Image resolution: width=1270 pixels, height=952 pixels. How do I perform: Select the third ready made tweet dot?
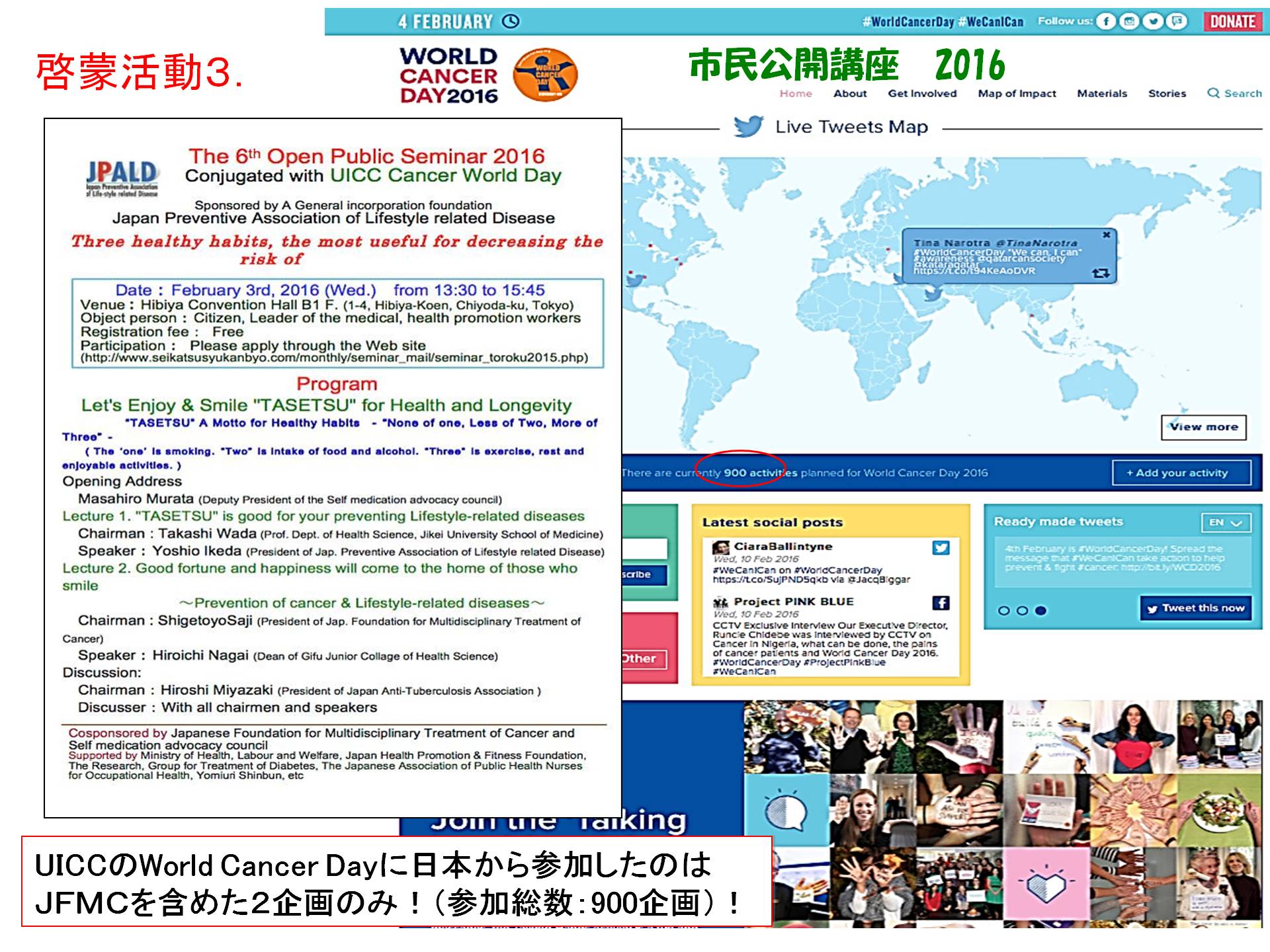coord(1040,610)
